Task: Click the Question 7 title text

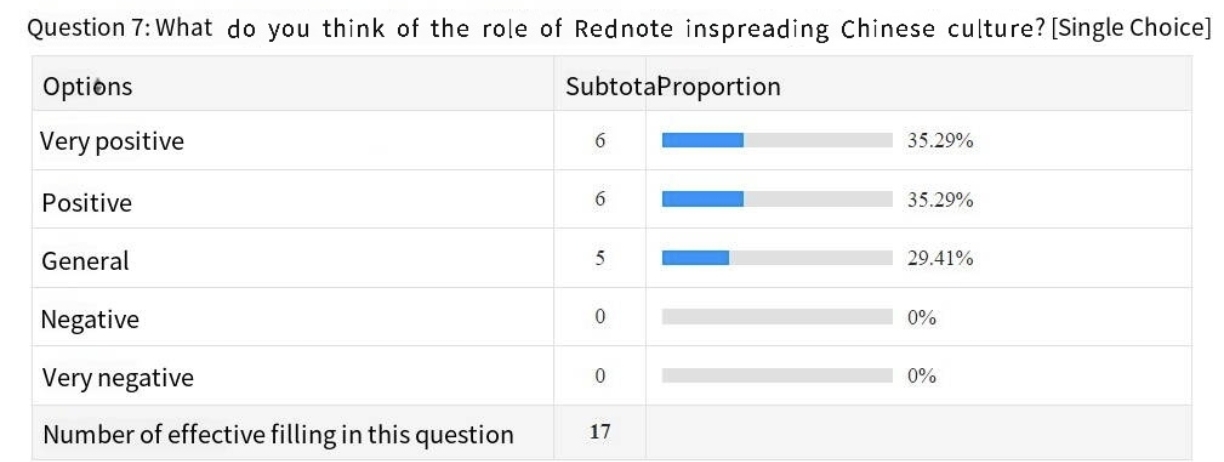Action: click(612, 27)
